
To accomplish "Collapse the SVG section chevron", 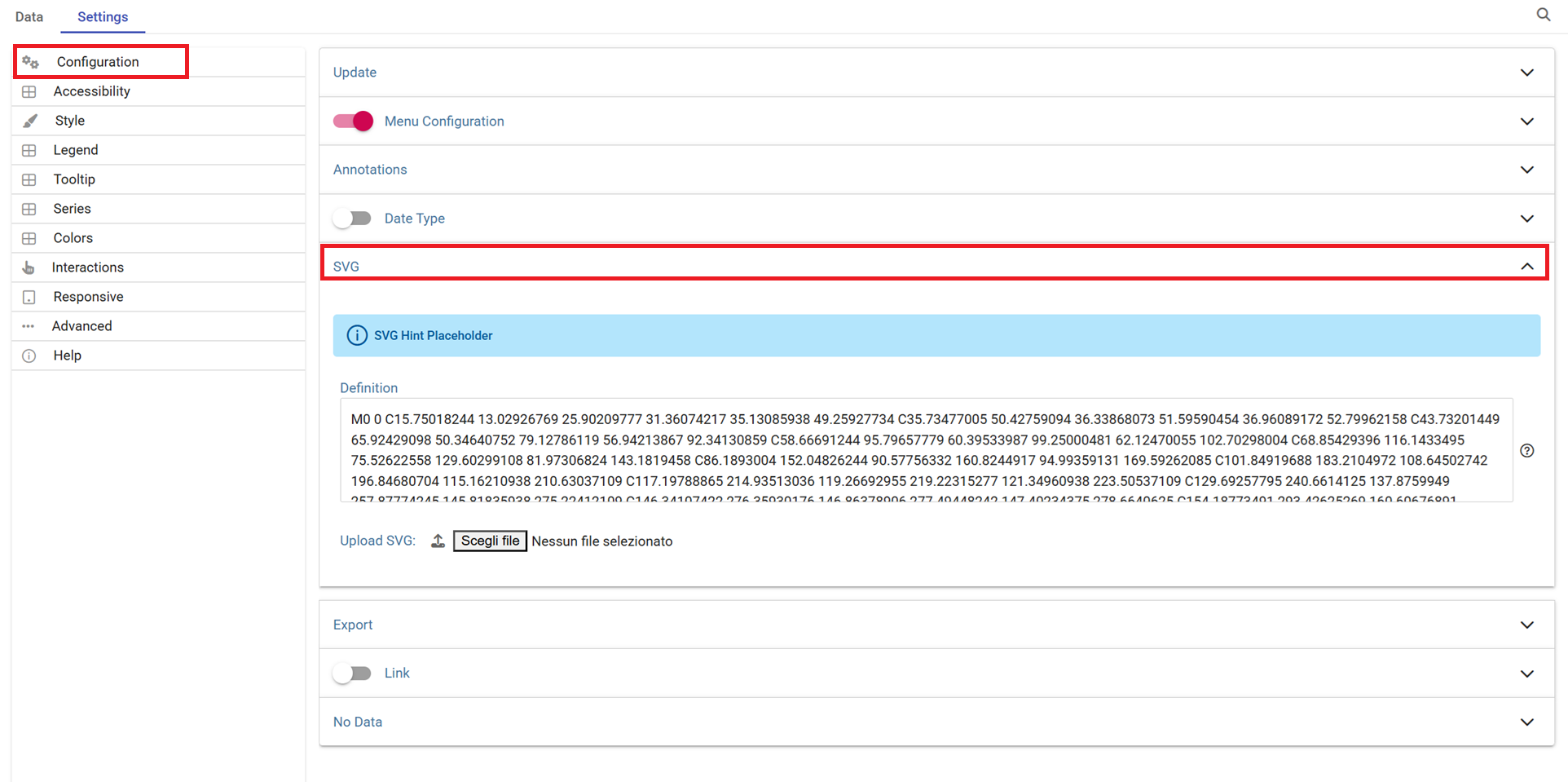I will coord(1527,267).
